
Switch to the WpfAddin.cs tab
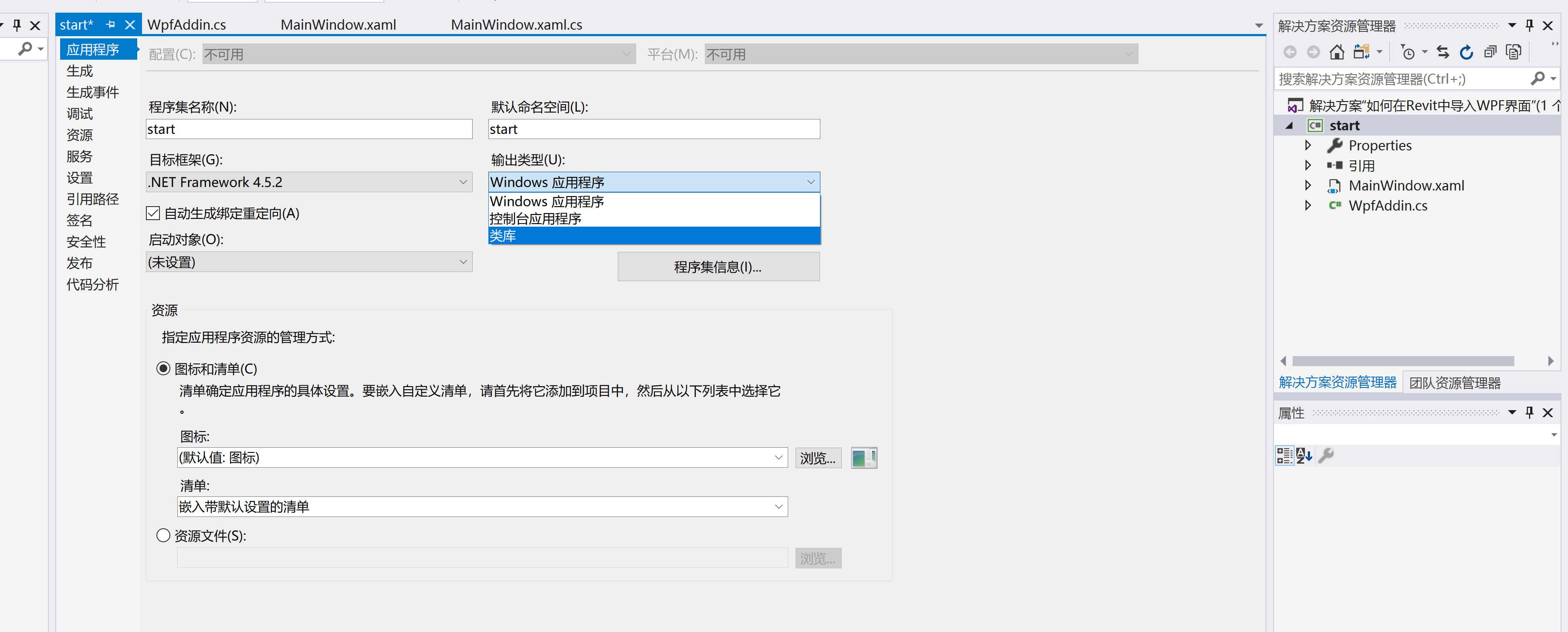[186, 24]
